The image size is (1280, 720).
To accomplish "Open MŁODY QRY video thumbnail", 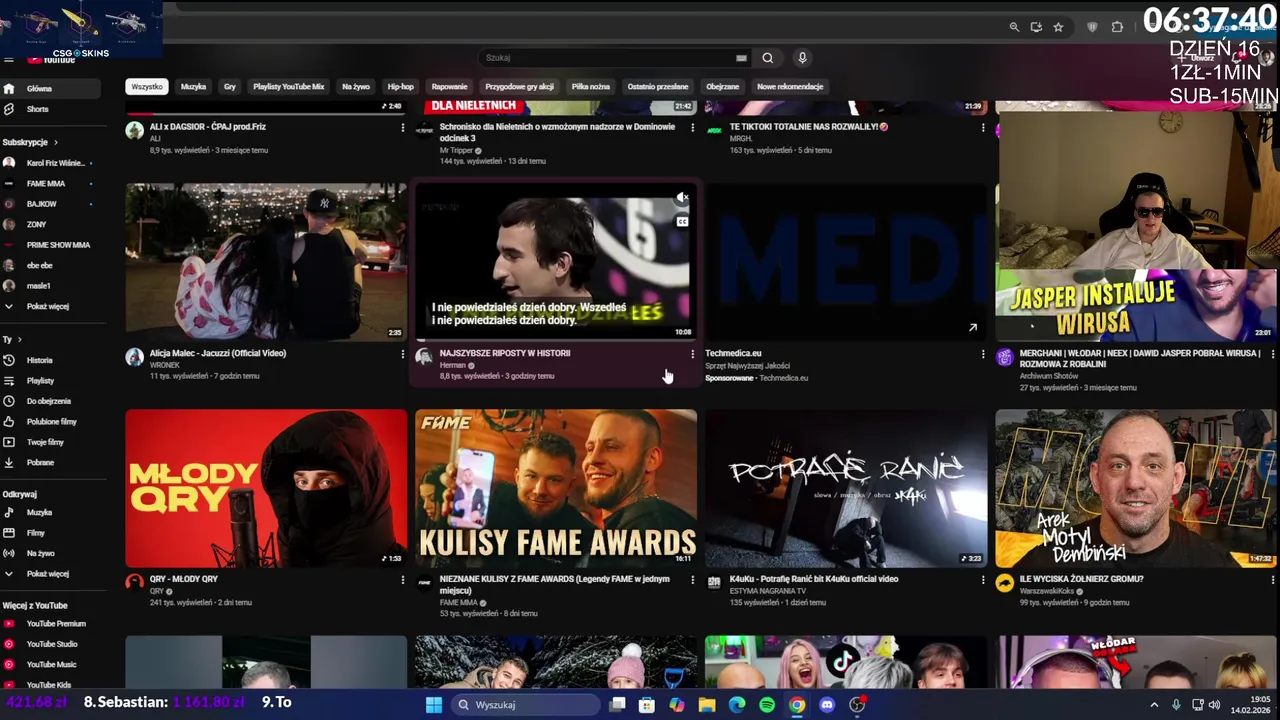I will click(266, 488).
